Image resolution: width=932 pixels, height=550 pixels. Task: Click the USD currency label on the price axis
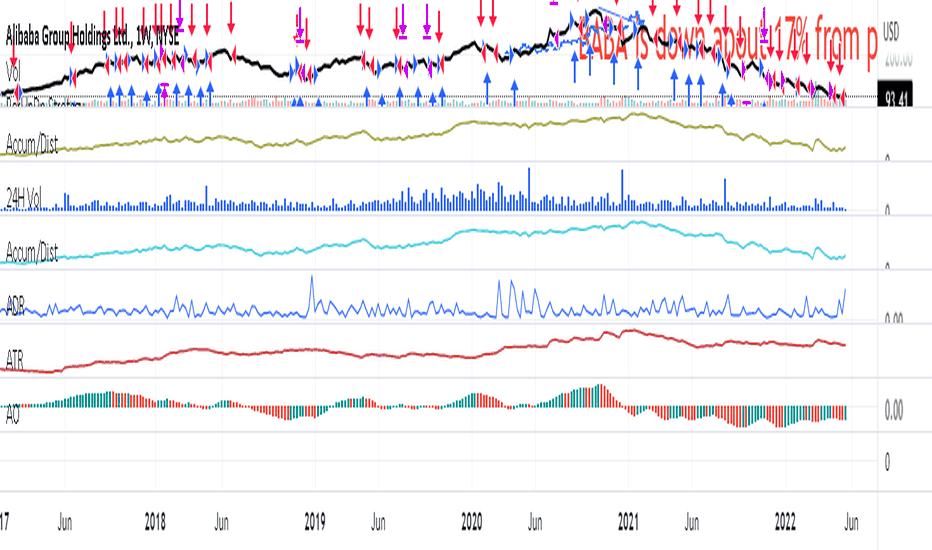pyautogui.click(x=891, y=32)
